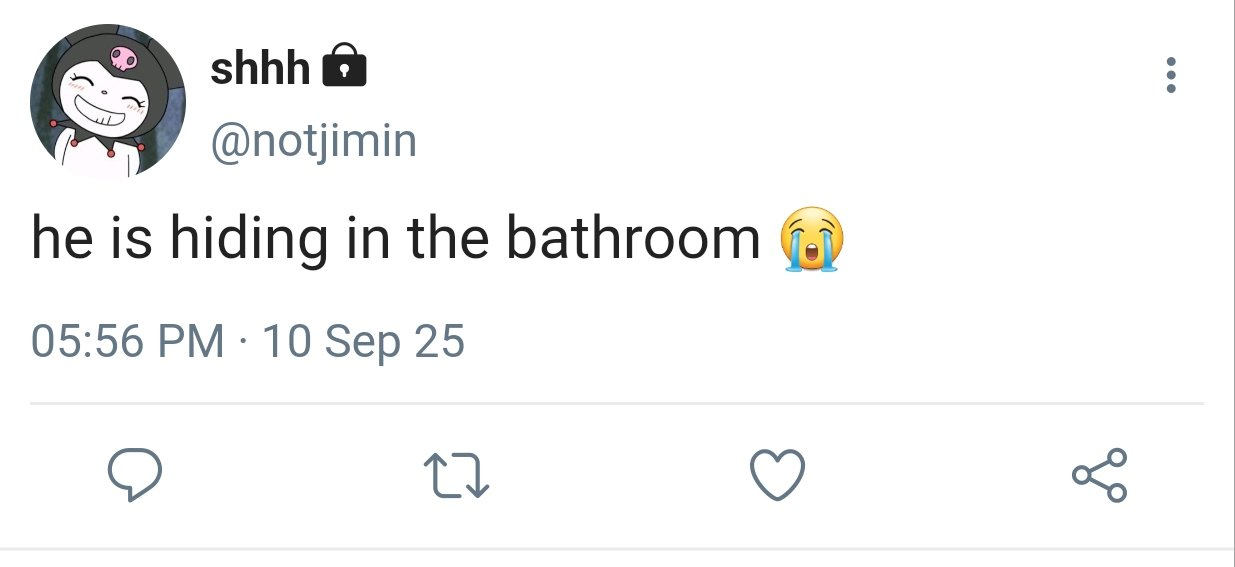1235x567 pixels.
Task: Click the dot separator between time and date
Action: coord(243,343)
